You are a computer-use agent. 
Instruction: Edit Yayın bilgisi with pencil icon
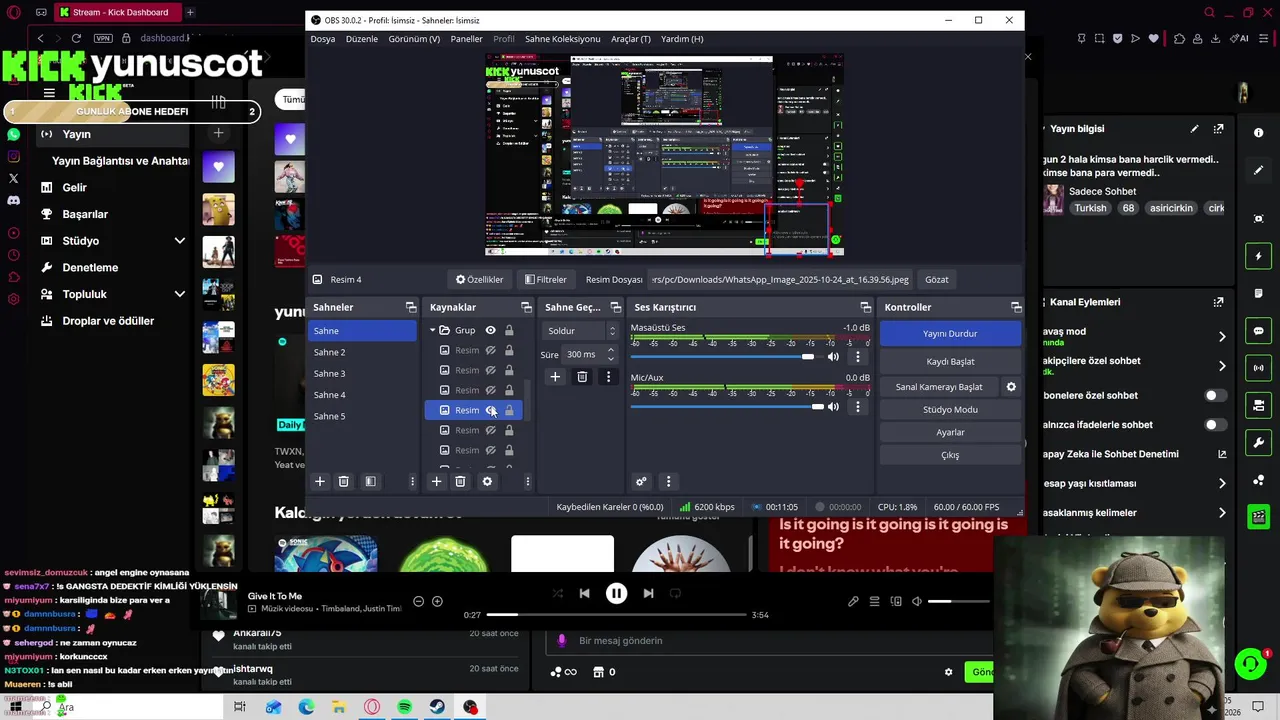(x=1194, y=129)
